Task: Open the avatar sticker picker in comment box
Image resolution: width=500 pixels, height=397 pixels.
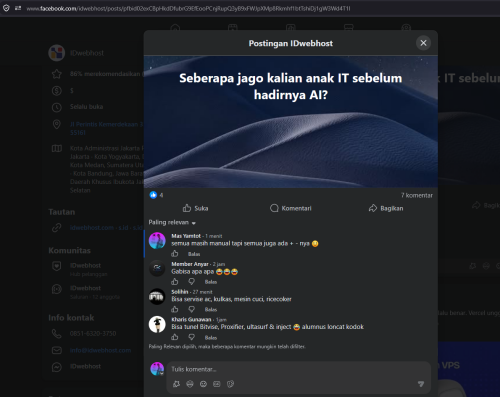Action: pyautogui.click(x=176, y=384)
